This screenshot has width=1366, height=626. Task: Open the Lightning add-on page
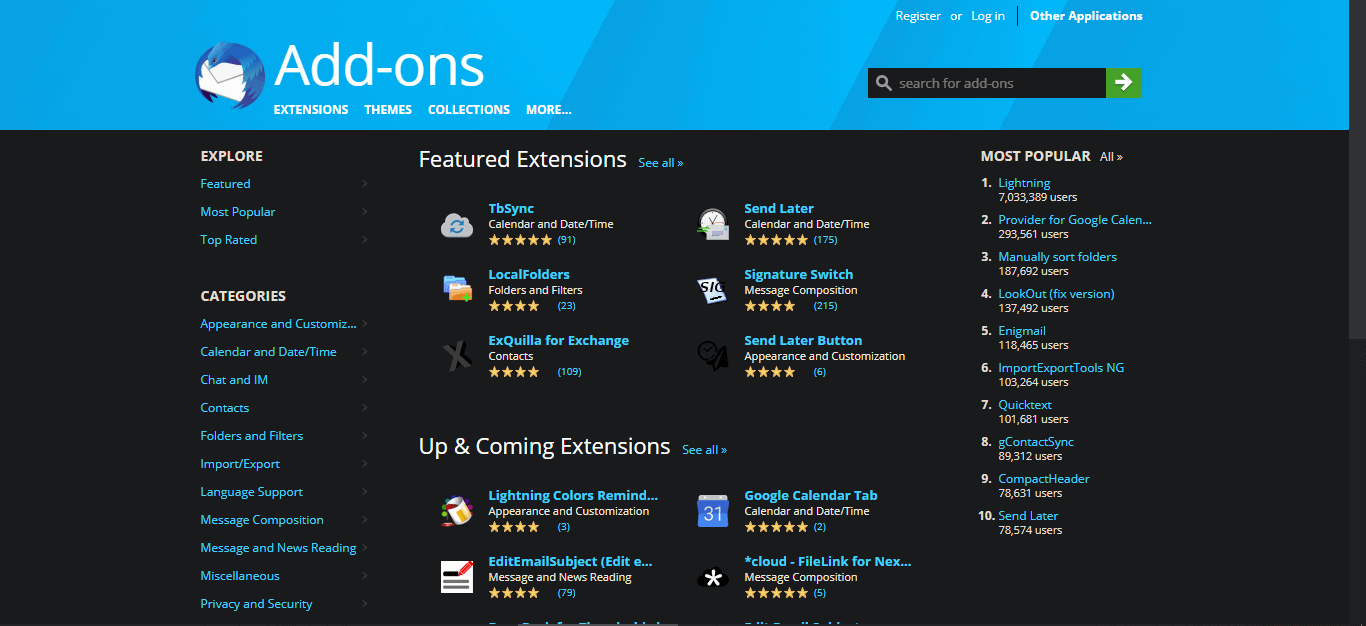click(x=1022, y=182)
